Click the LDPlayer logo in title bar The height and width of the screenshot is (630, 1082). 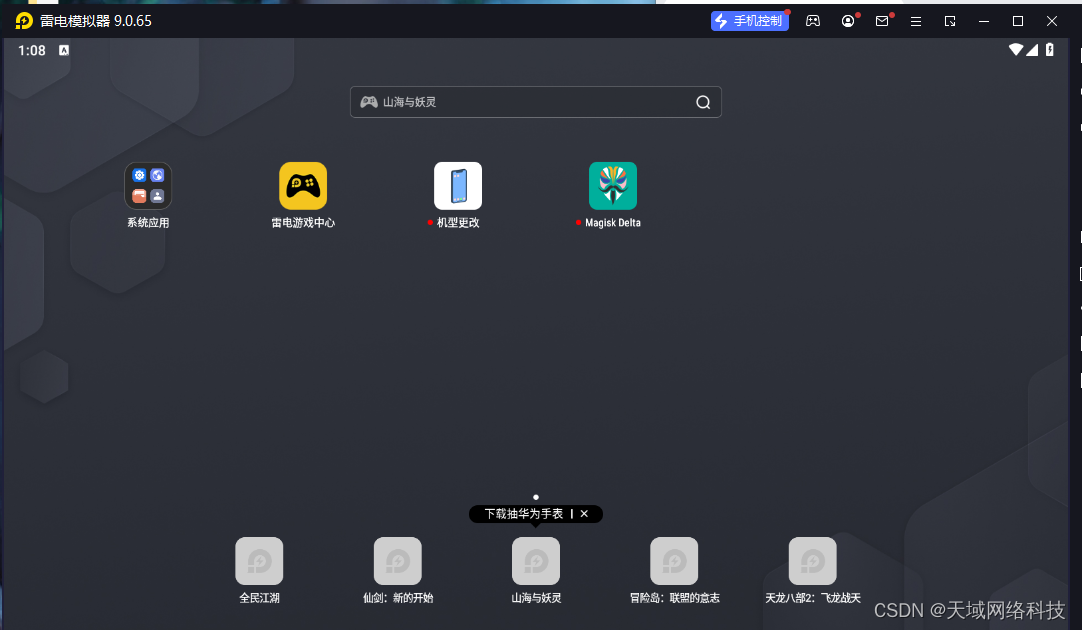tap(23, 21)
